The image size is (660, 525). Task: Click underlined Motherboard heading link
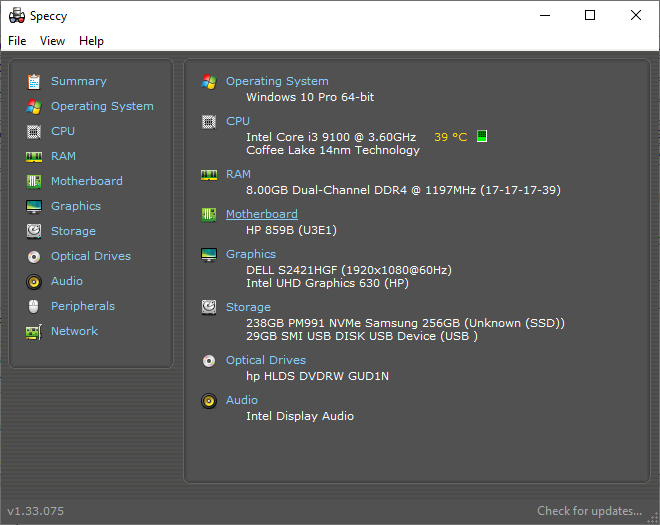(262, 214)
